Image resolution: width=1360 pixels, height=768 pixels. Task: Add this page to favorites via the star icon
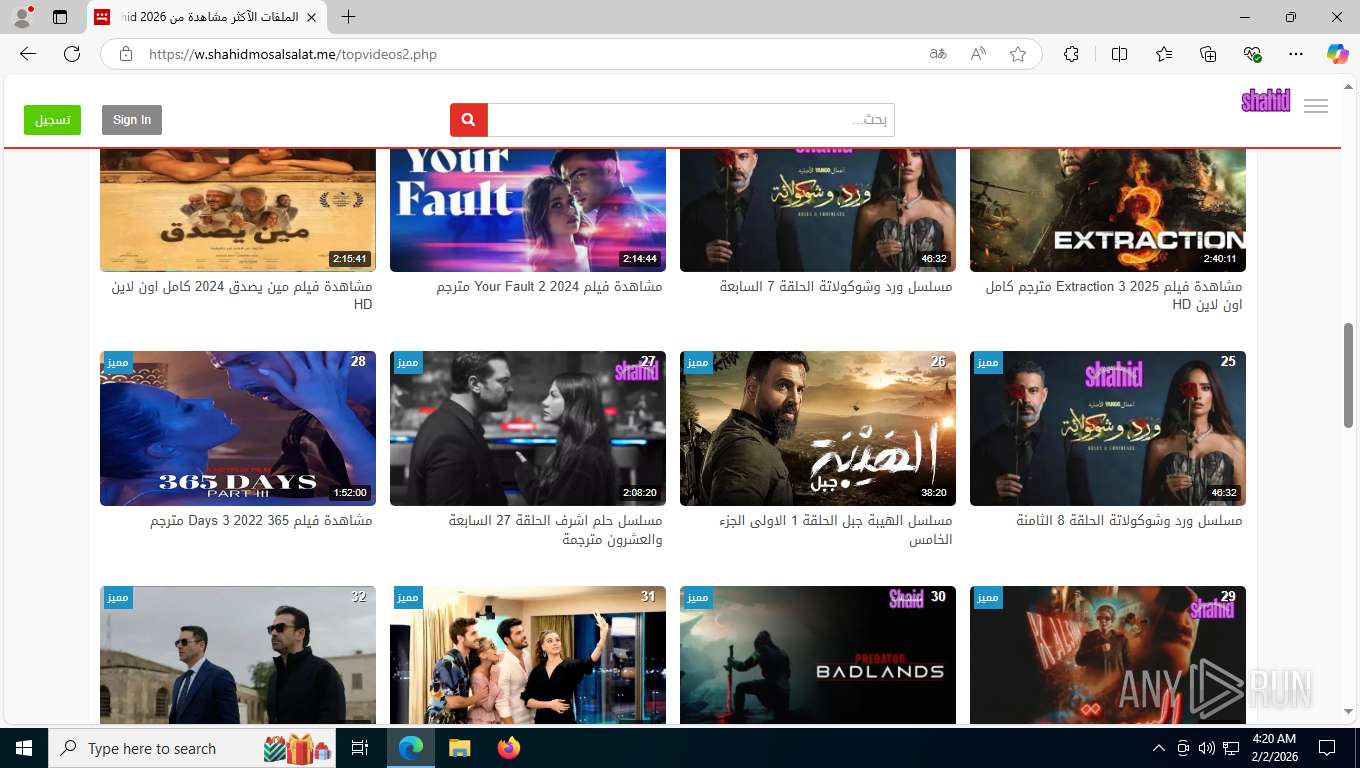click(1018, 54)
